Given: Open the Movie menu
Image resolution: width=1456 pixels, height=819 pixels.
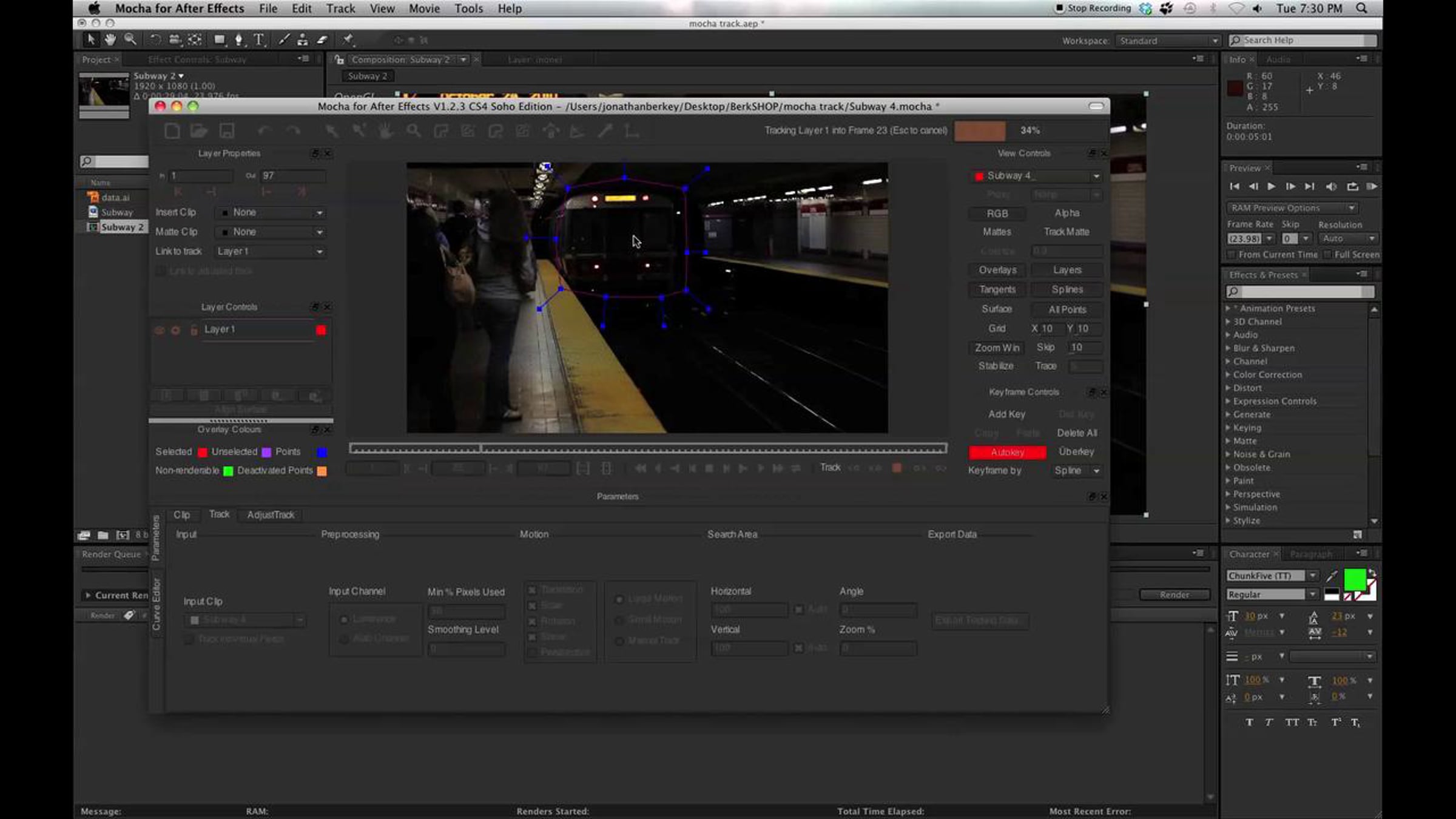Looking at the screenshot, I should (424, 8).
